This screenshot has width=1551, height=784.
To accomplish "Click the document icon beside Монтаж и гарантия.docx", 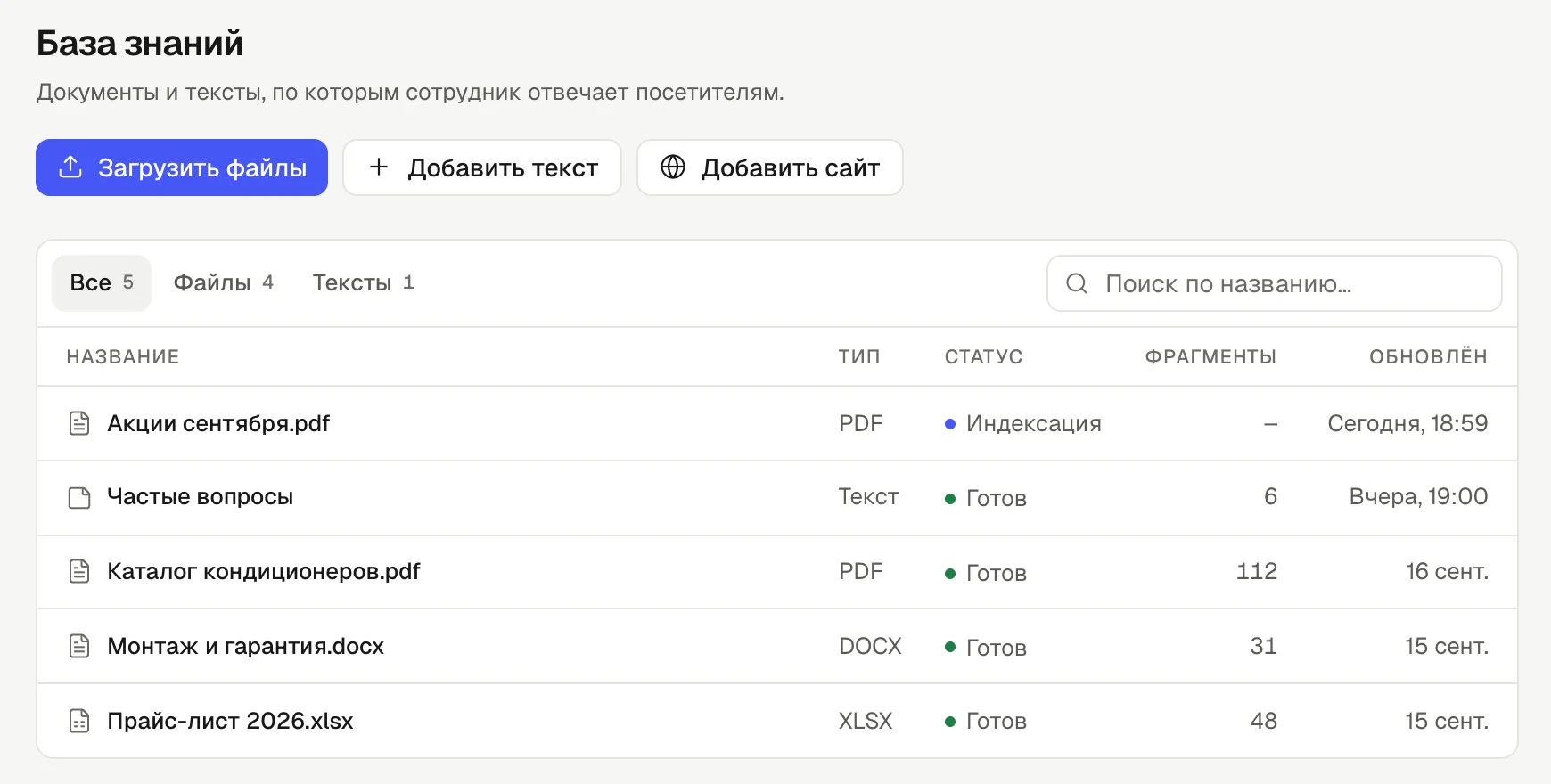I will pyautogui.click(x=79, y=646).
